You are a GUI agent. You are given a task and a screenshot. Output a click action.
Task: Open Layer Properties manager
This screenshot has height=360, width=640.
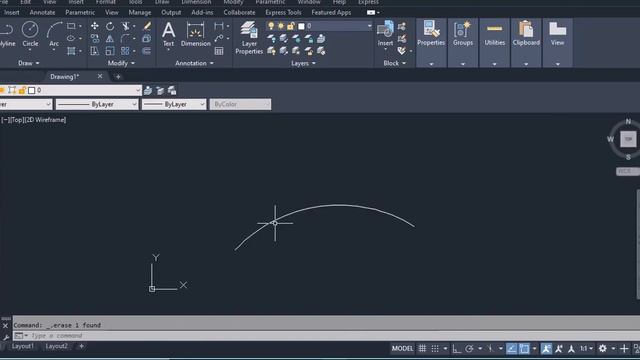click(x=249, y=38)
